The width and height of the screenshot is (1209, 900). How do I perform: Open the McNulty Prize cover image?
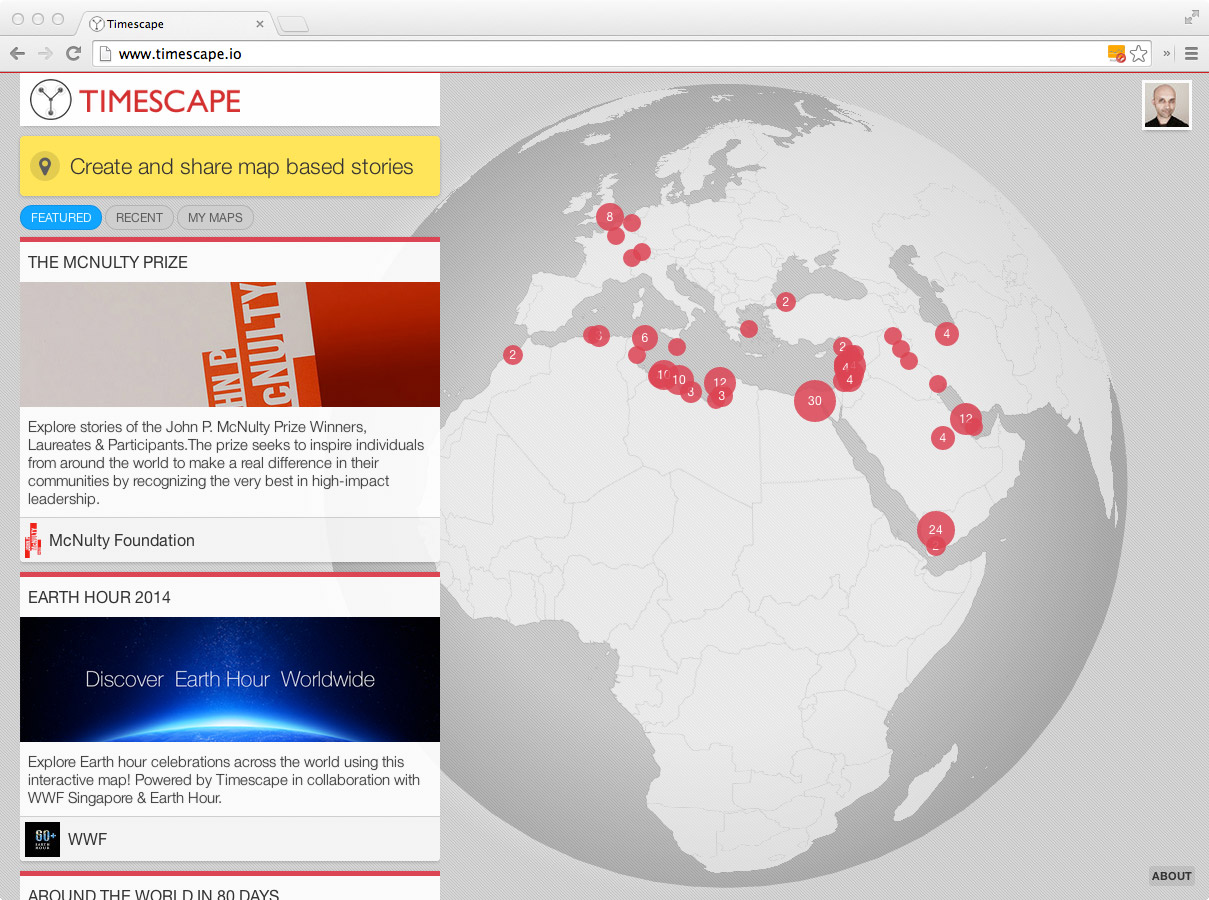click(230, 344)
